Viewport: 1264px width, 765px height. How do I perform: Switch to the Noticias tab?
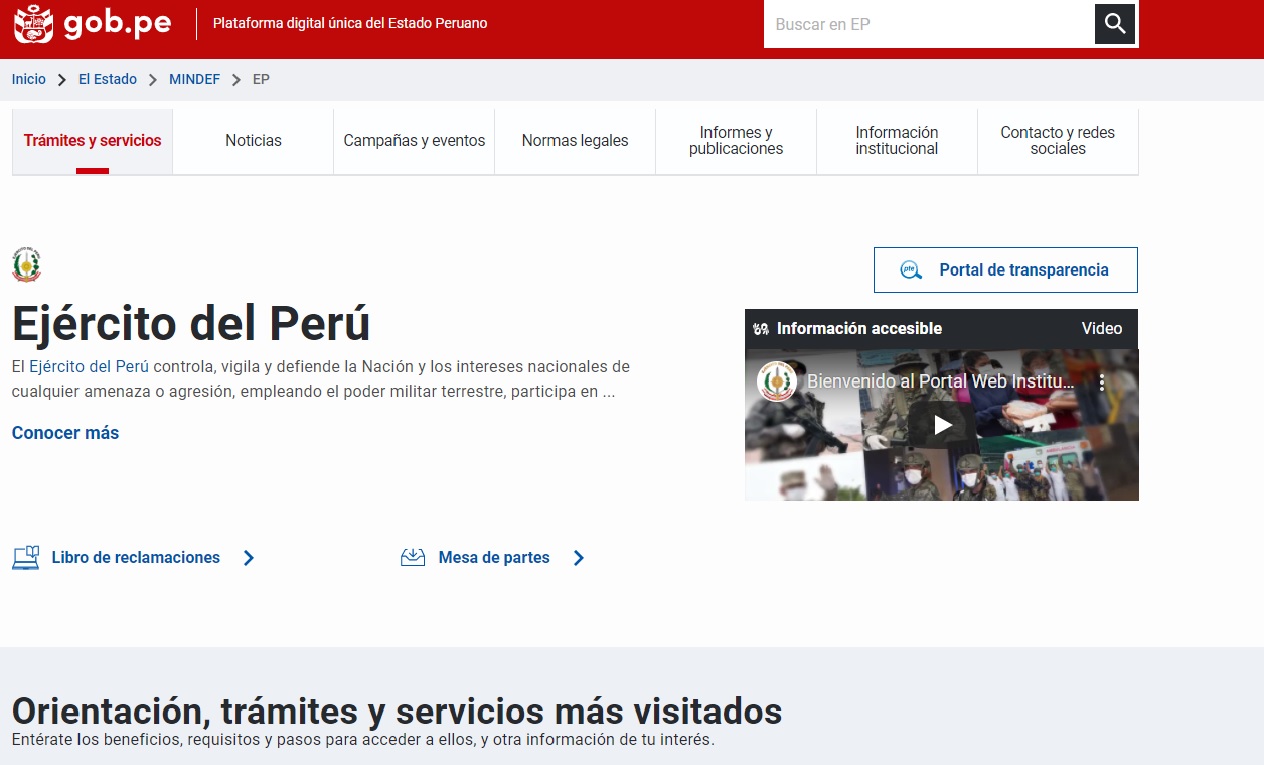[253, 141]
